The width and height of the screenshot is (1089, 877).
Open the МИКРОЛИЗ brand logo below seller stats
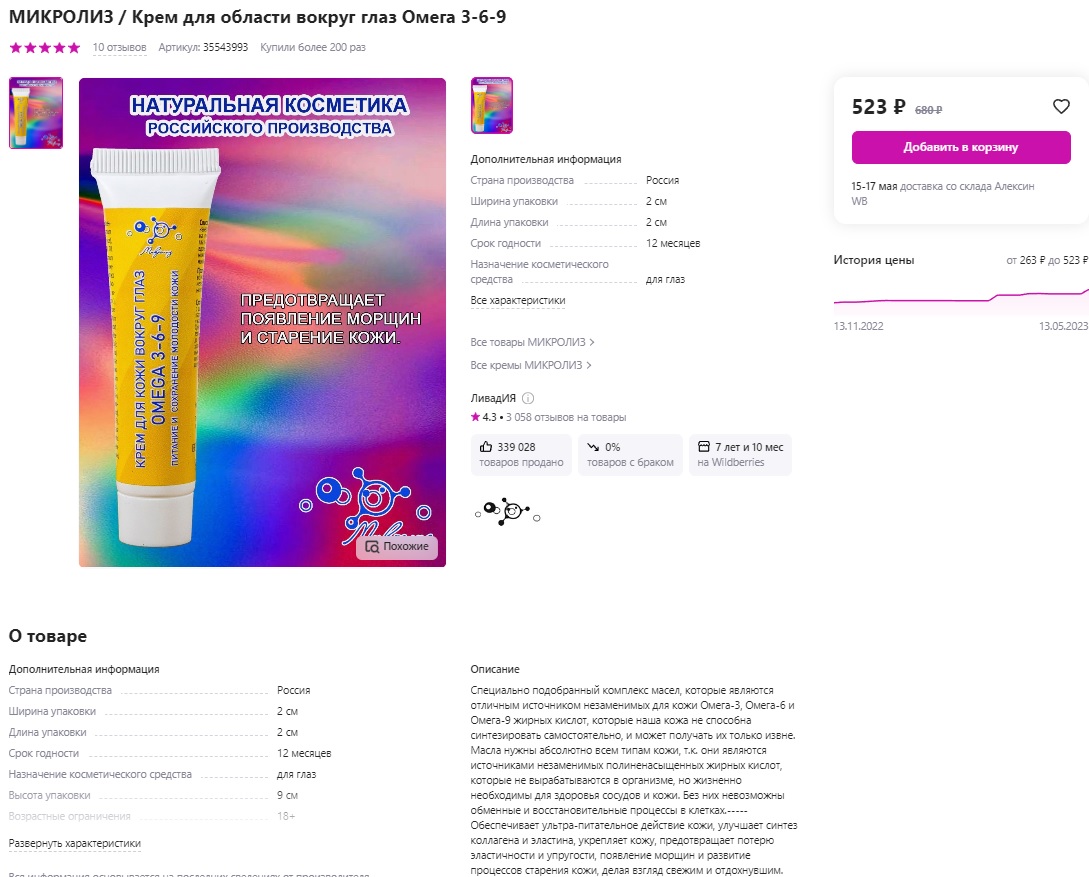[508, 512]
